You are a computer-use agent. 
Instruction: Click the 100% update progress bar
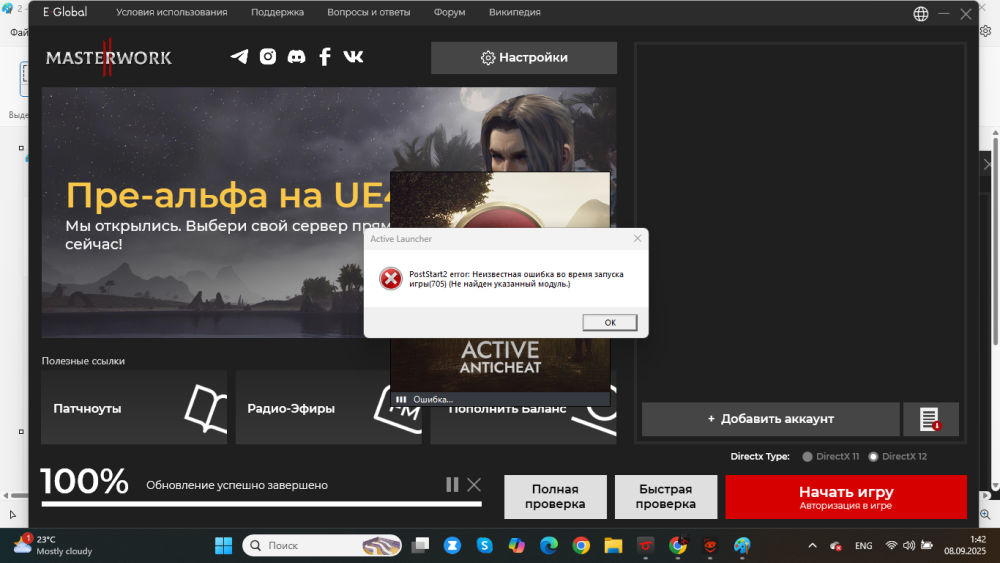point(260,503)
